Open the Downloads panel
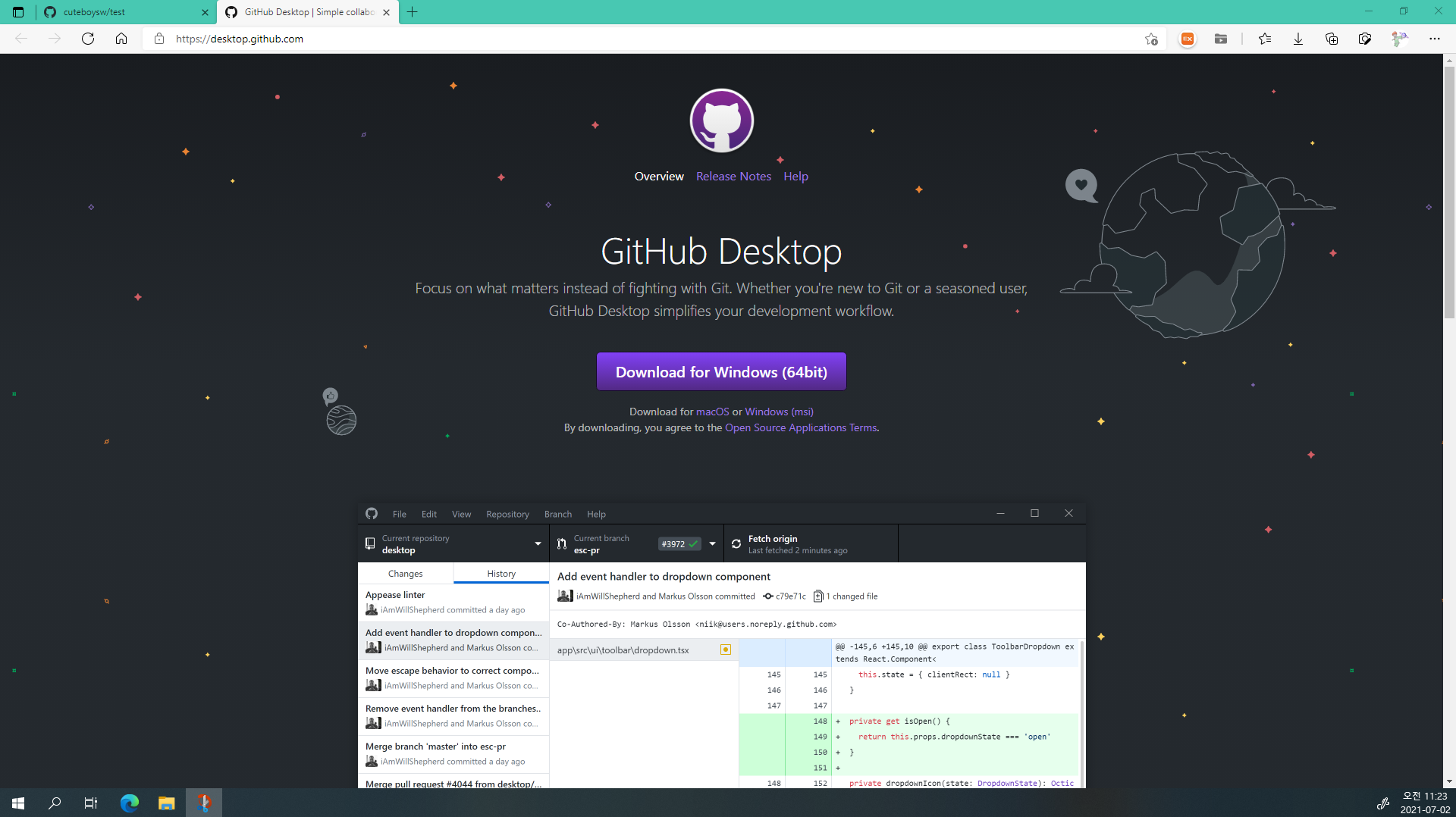Image resolution: width=1456 pixels, height=817 pixels. tap(1298, 39)
